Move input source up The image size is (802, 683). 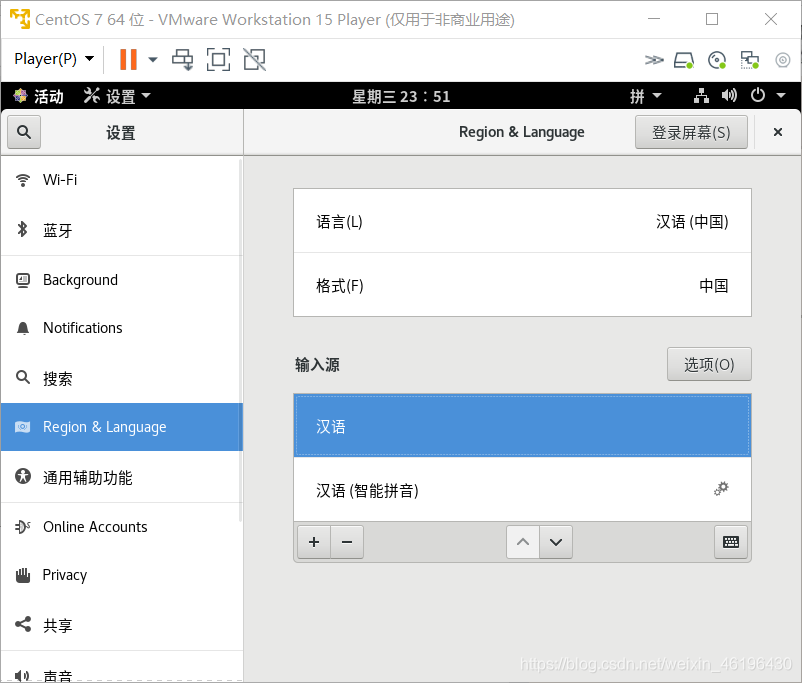(523, 542)
